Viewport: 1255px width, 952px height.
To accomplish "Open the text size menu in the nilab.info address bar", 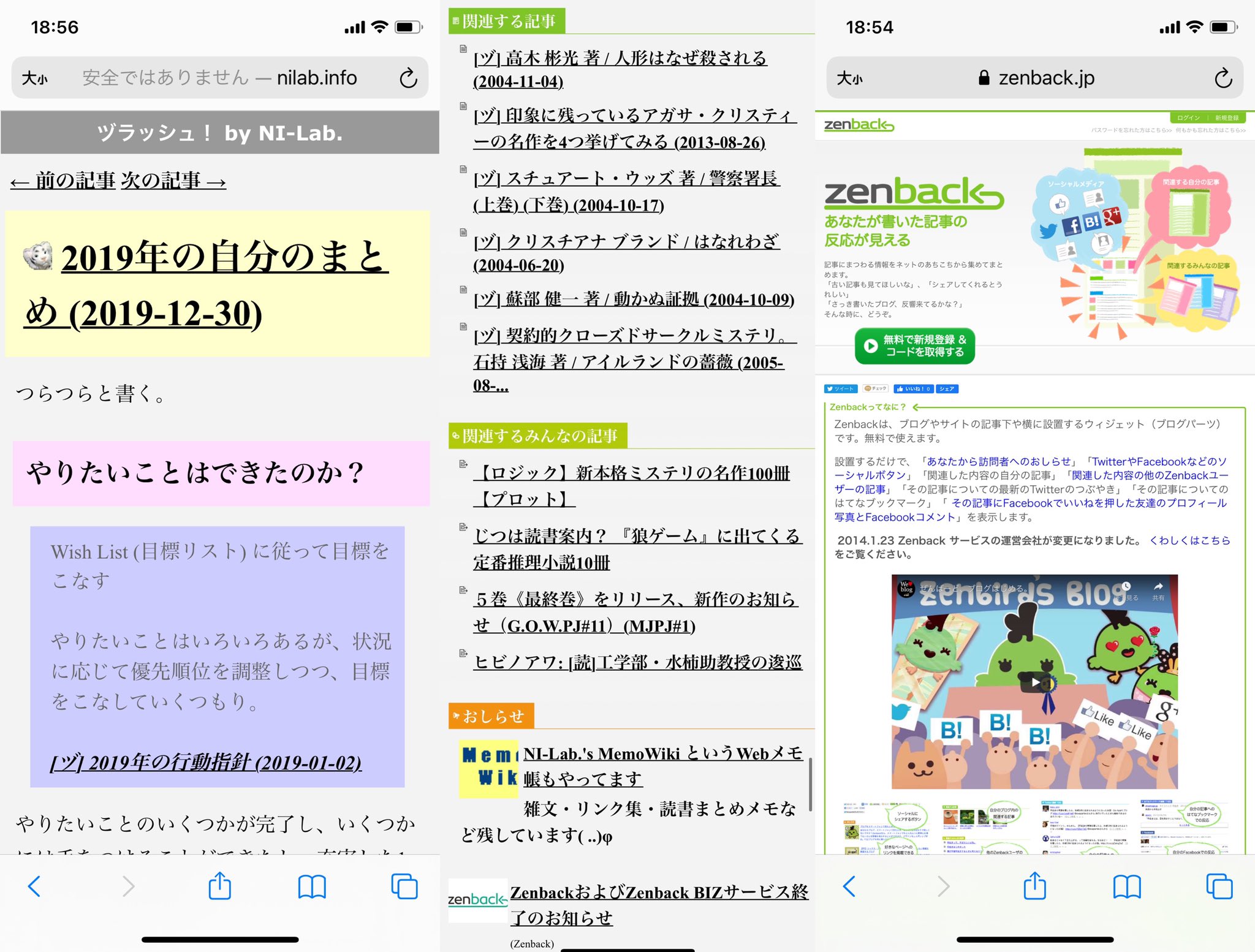I will [35, 78].
